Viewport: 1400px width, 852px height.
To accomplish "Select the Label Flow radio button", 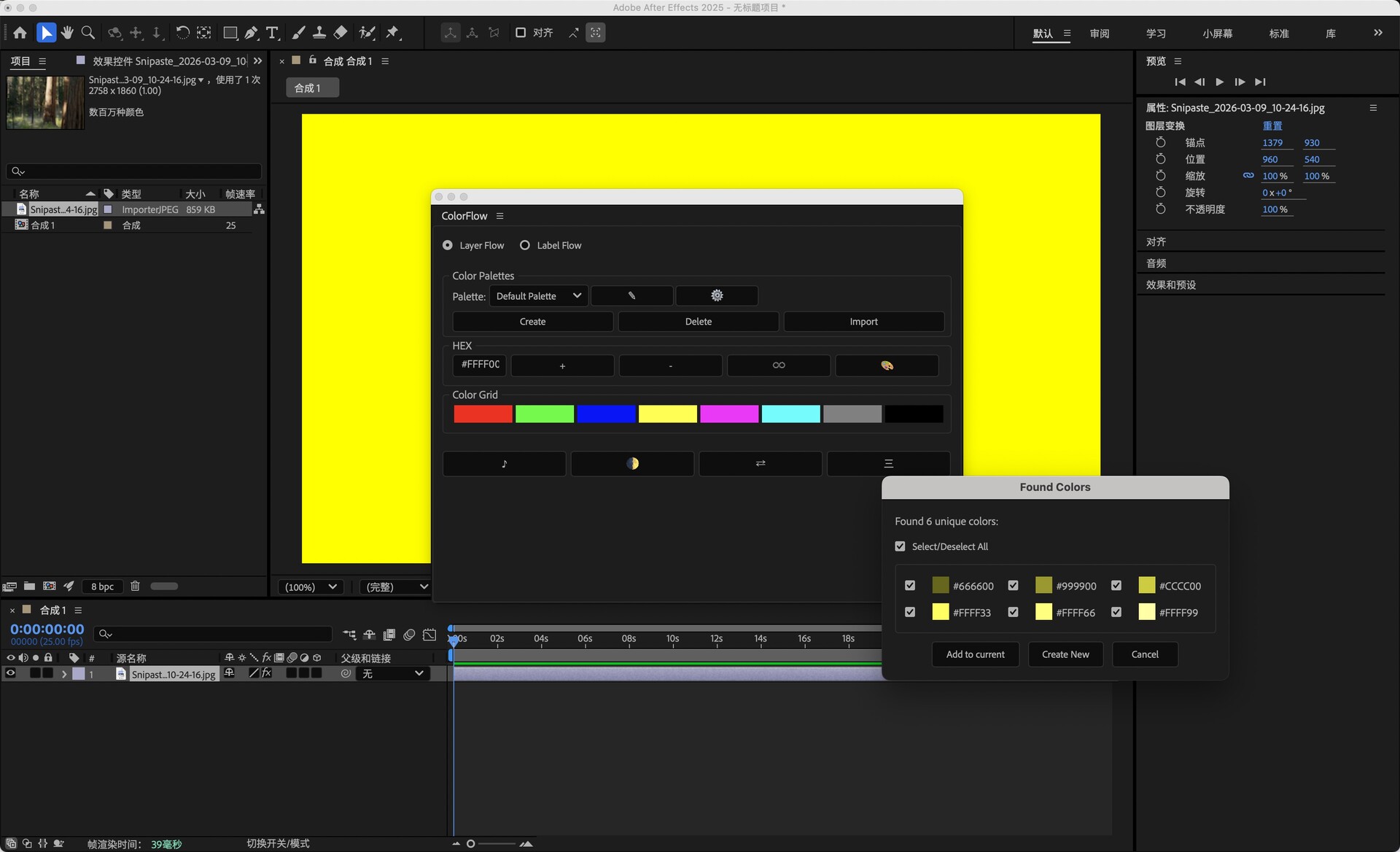I will click(525, 245).
